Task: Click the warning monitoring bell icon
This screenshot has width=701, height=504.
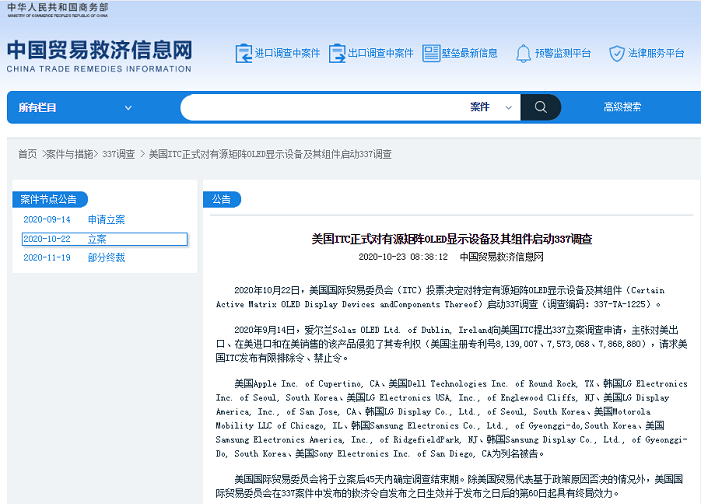Action: tap(523, 54)
